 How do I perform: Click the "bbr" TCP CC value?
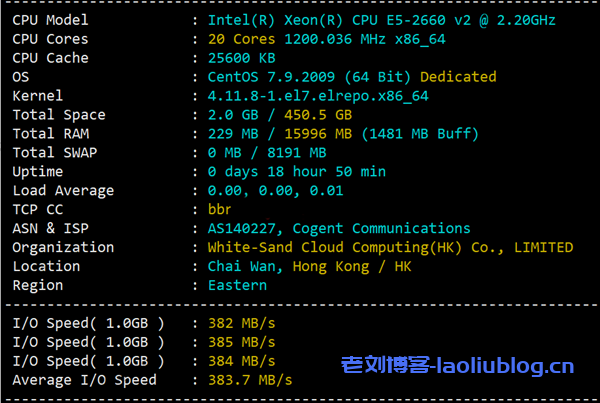221,210
